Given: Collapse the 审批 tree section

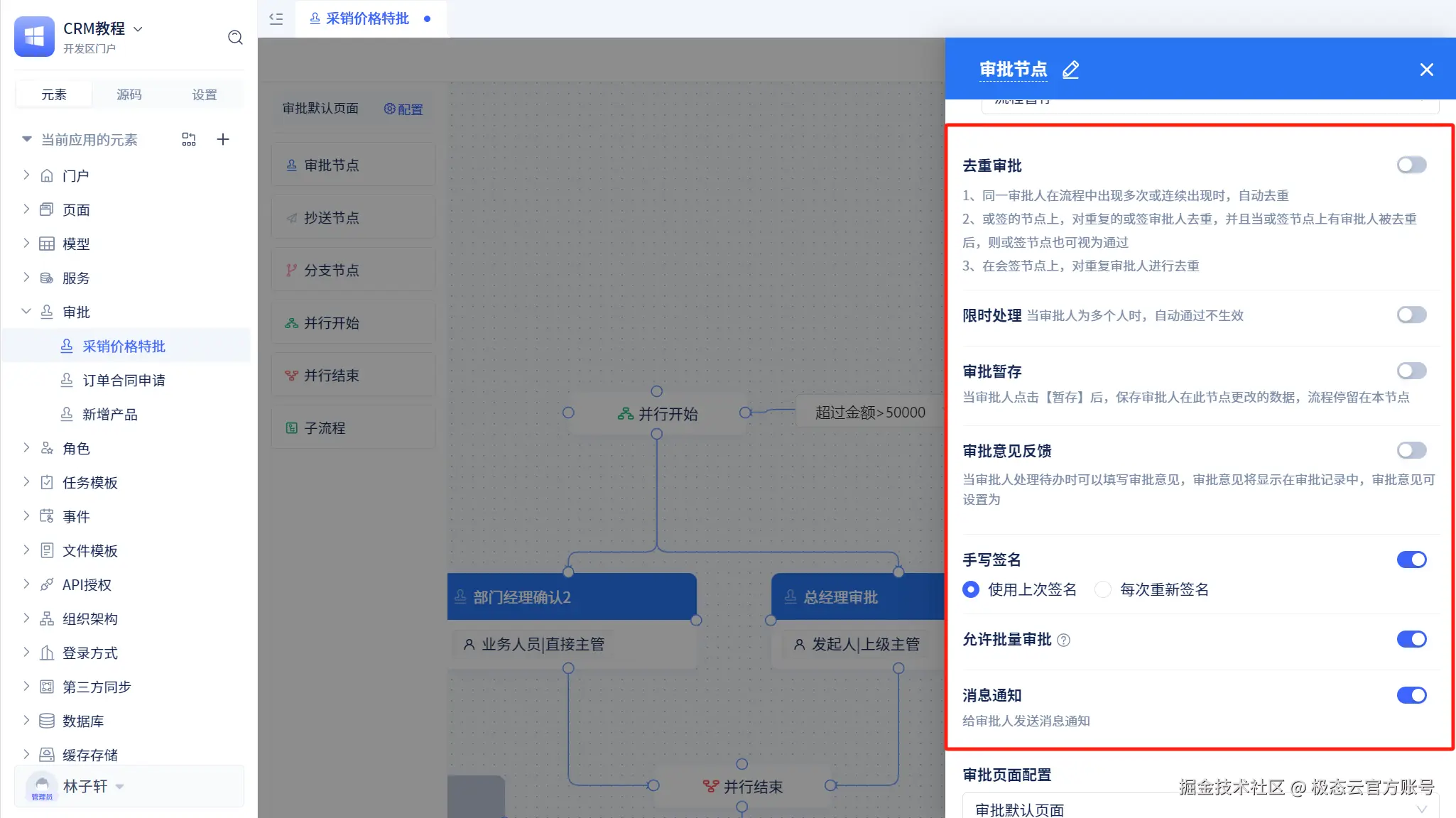Looking at the screenshot, I should click(26, 312).
